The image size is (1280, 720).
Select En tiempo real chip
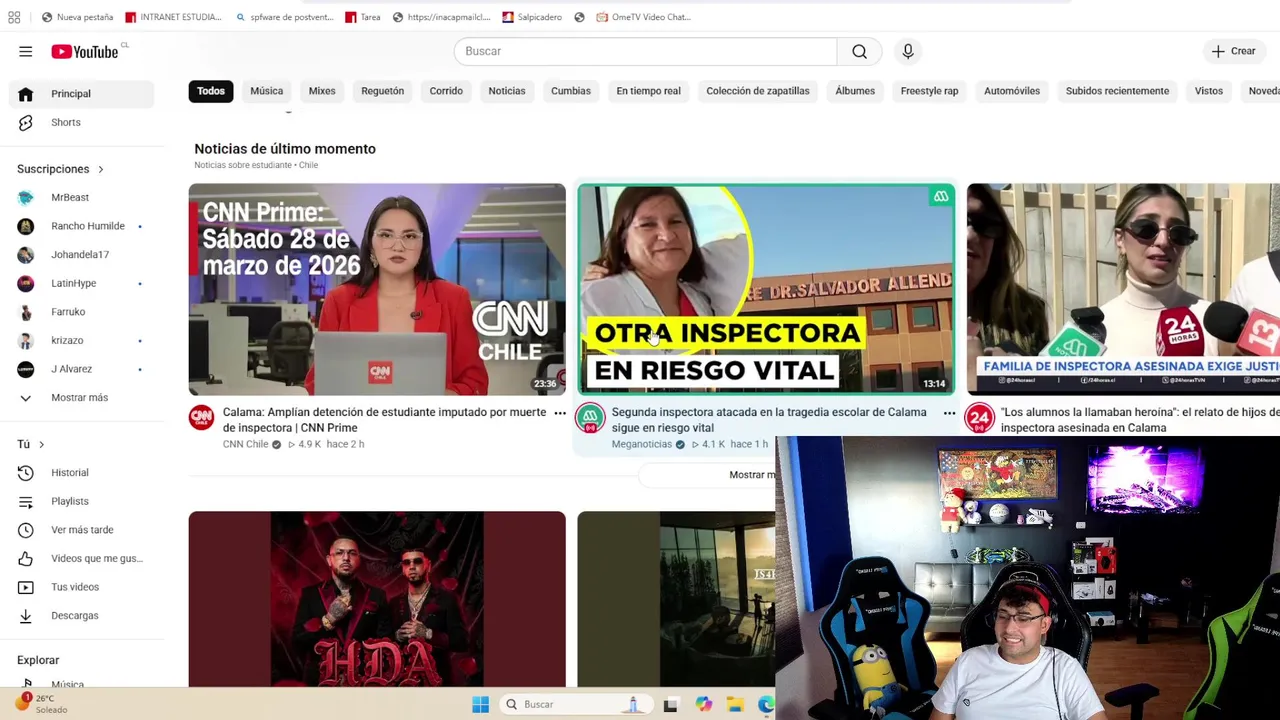pyautogui.click(x=648, y=91)
